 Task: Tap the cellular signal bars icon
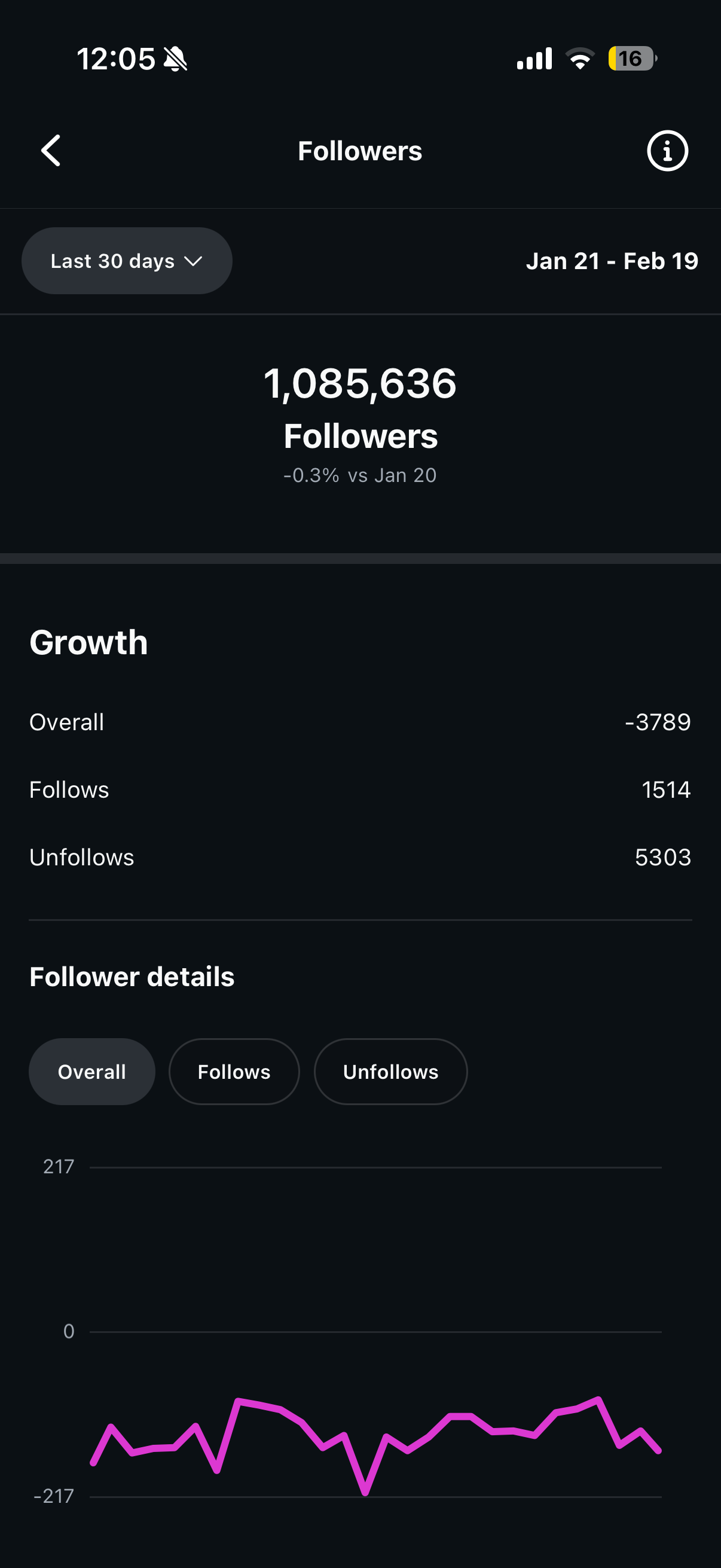pos(534,59)
